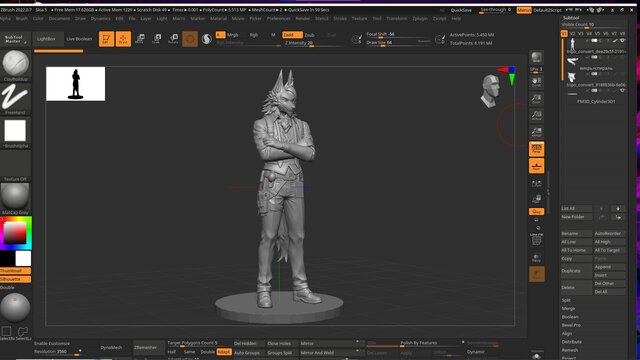This screenshot has width=640, height=360.
Task: Click the Append button
Action: (609, 267)
